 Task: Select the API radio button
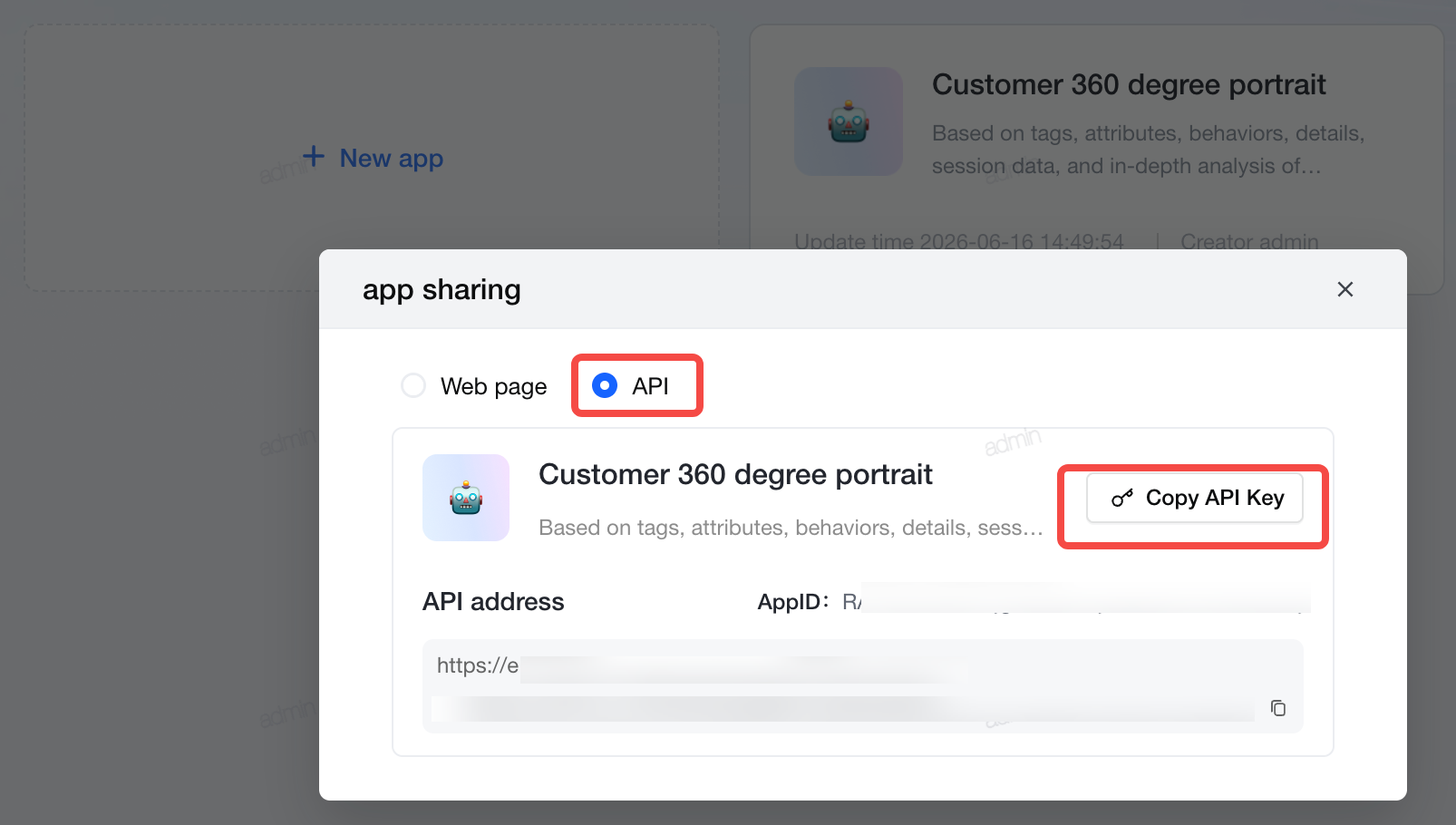point(605,385)
